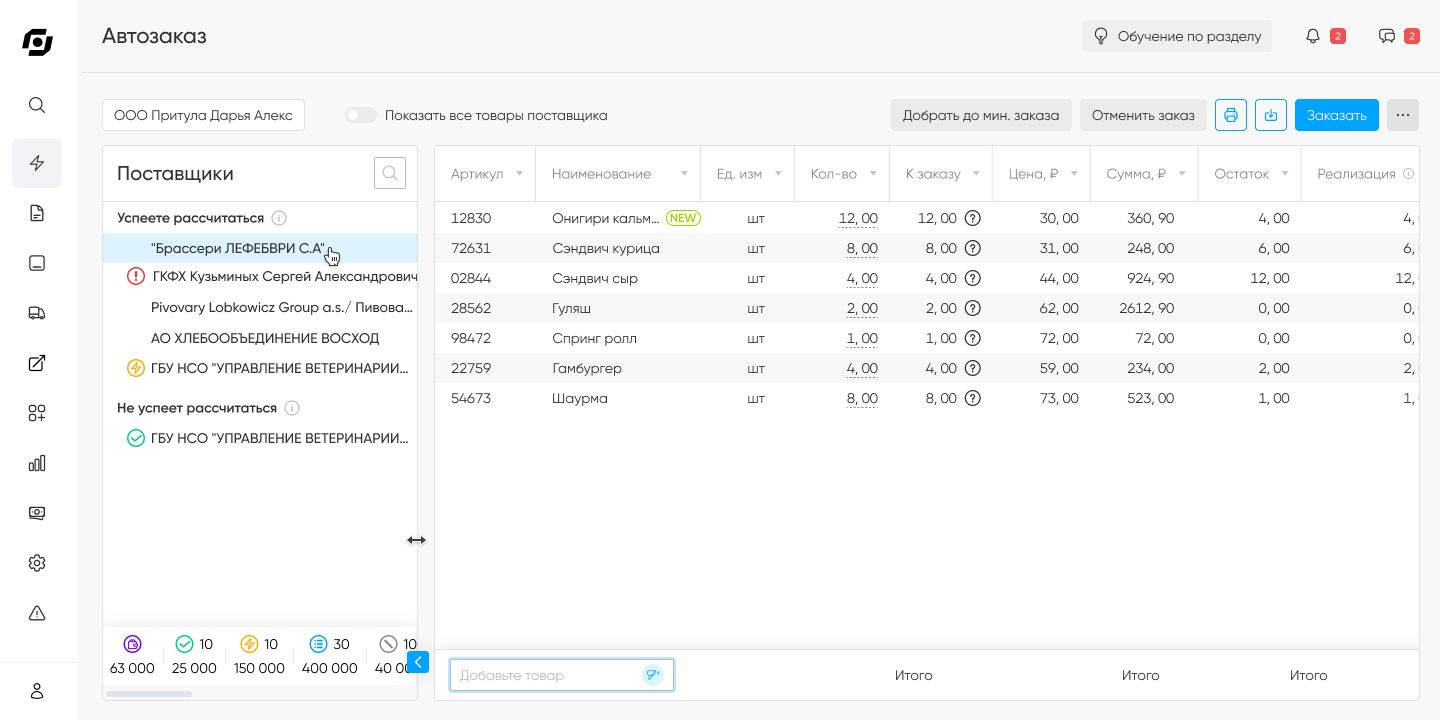
Task: Open the warning triangle section in sidebar
Action: [x=37, y=613]
